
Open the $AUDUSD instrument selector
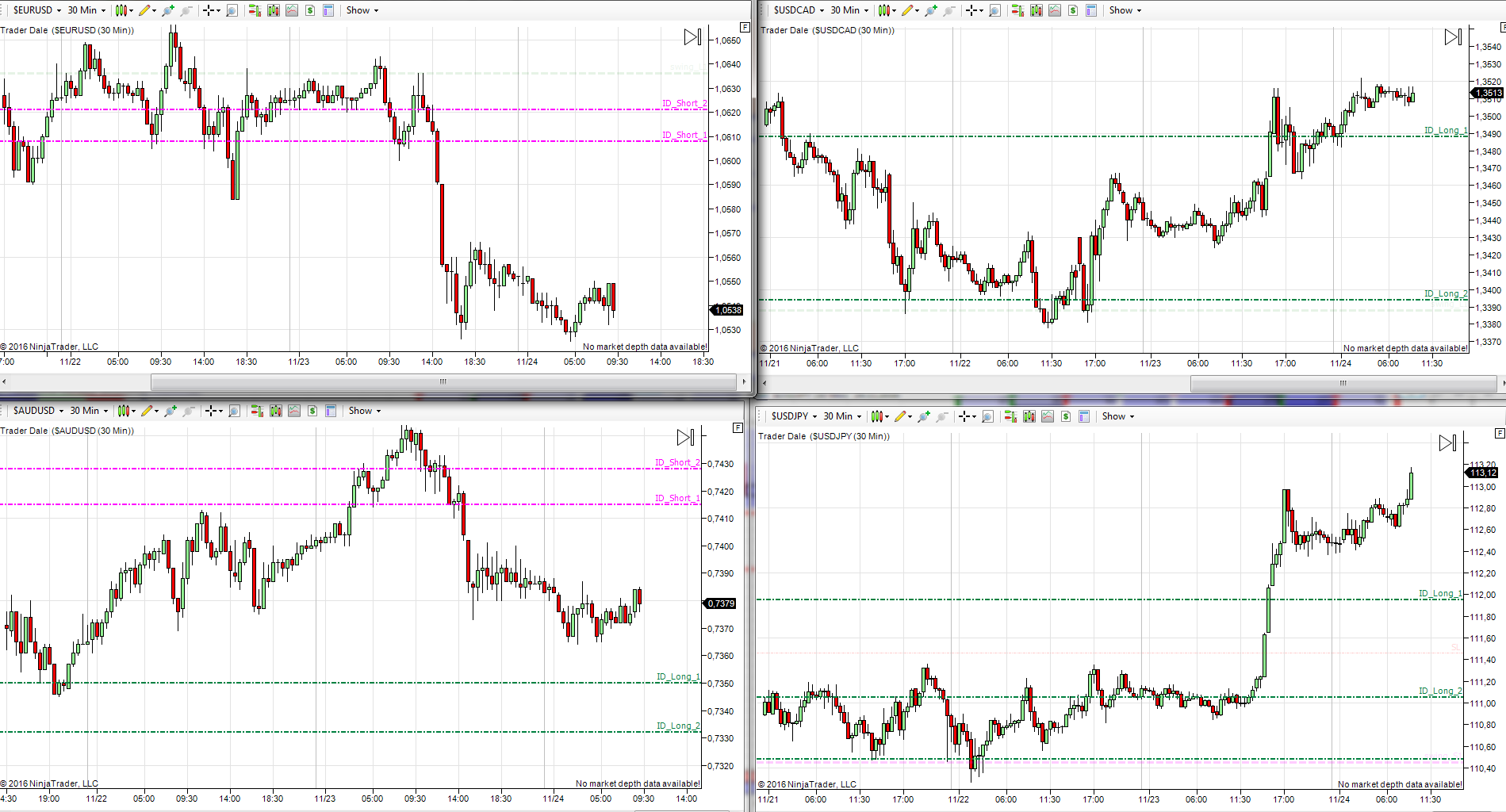point(38,411)
